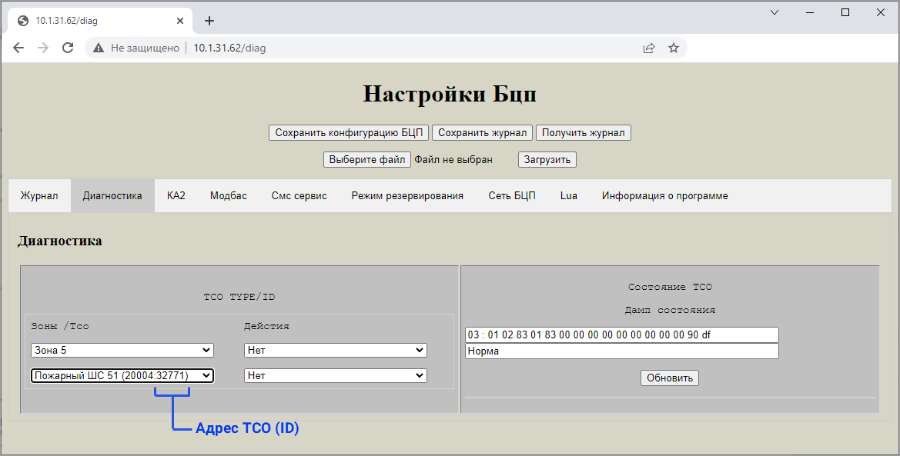Open the Модбас tab

[228, 196]
